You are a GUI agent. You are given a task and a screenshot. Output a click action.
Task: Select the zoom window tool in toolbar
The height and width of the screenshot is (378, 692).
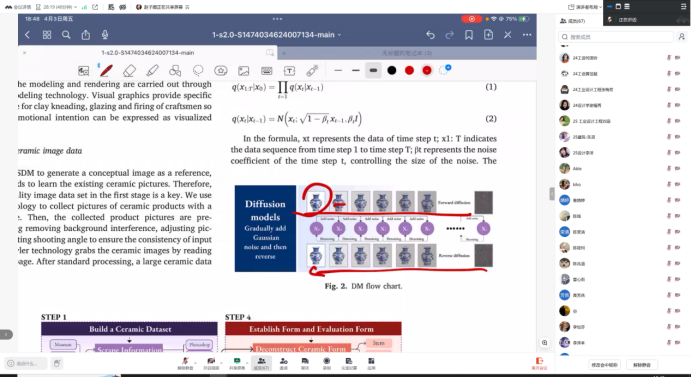(x=83, y=71)
